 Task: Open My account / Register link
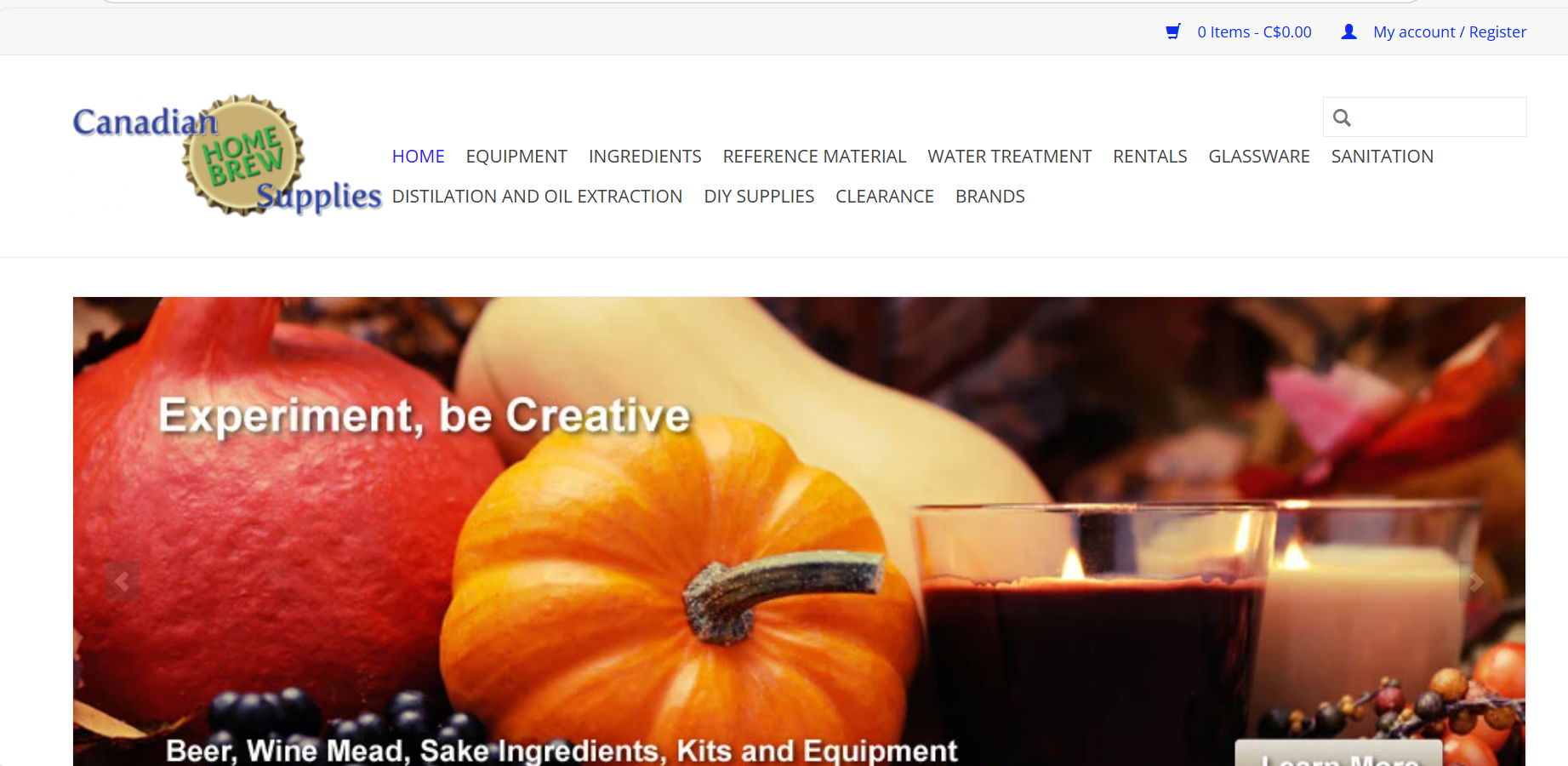coord(1450,31)
